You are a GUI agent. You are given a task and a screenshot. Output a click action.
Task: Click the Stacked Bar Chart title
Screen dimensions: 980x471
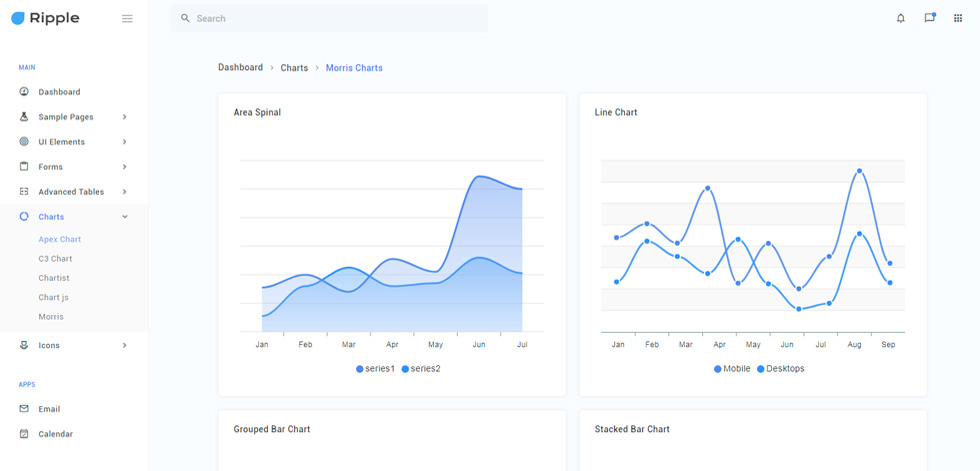[x=632, y=429]
